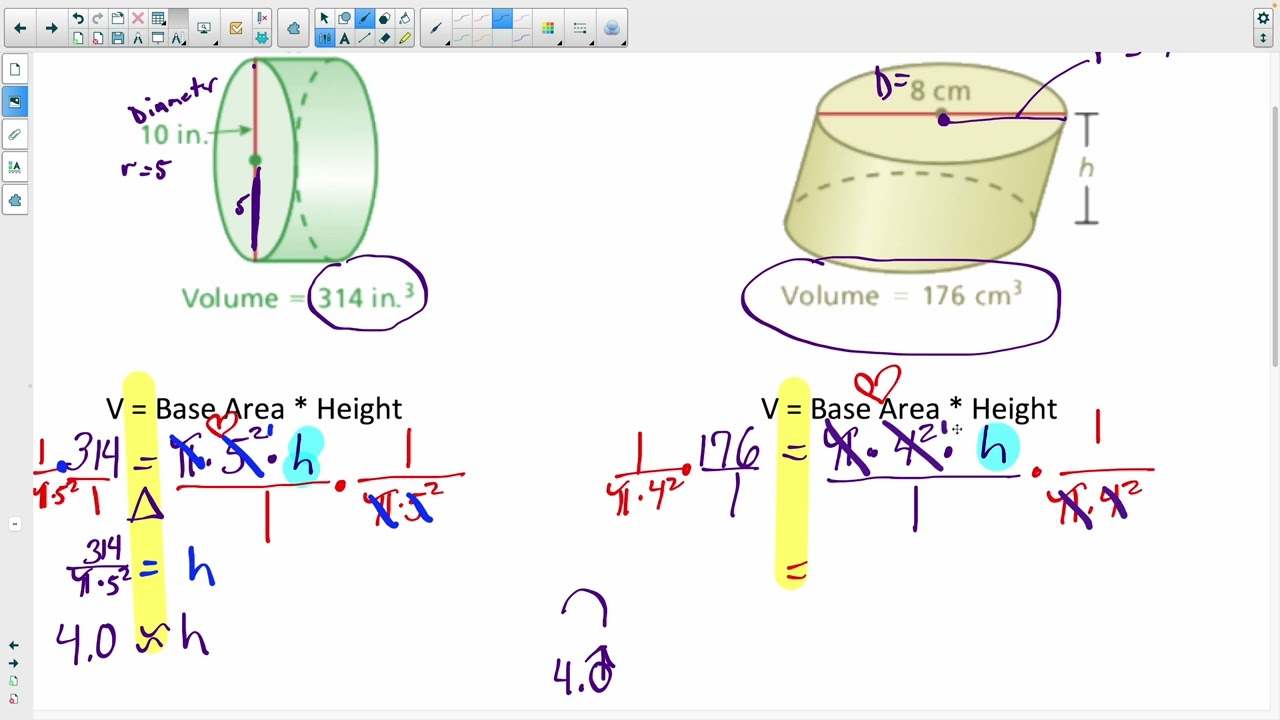Open the Properties tab
The width and height of the screenshot is (1280, 720).
(15, 168)
